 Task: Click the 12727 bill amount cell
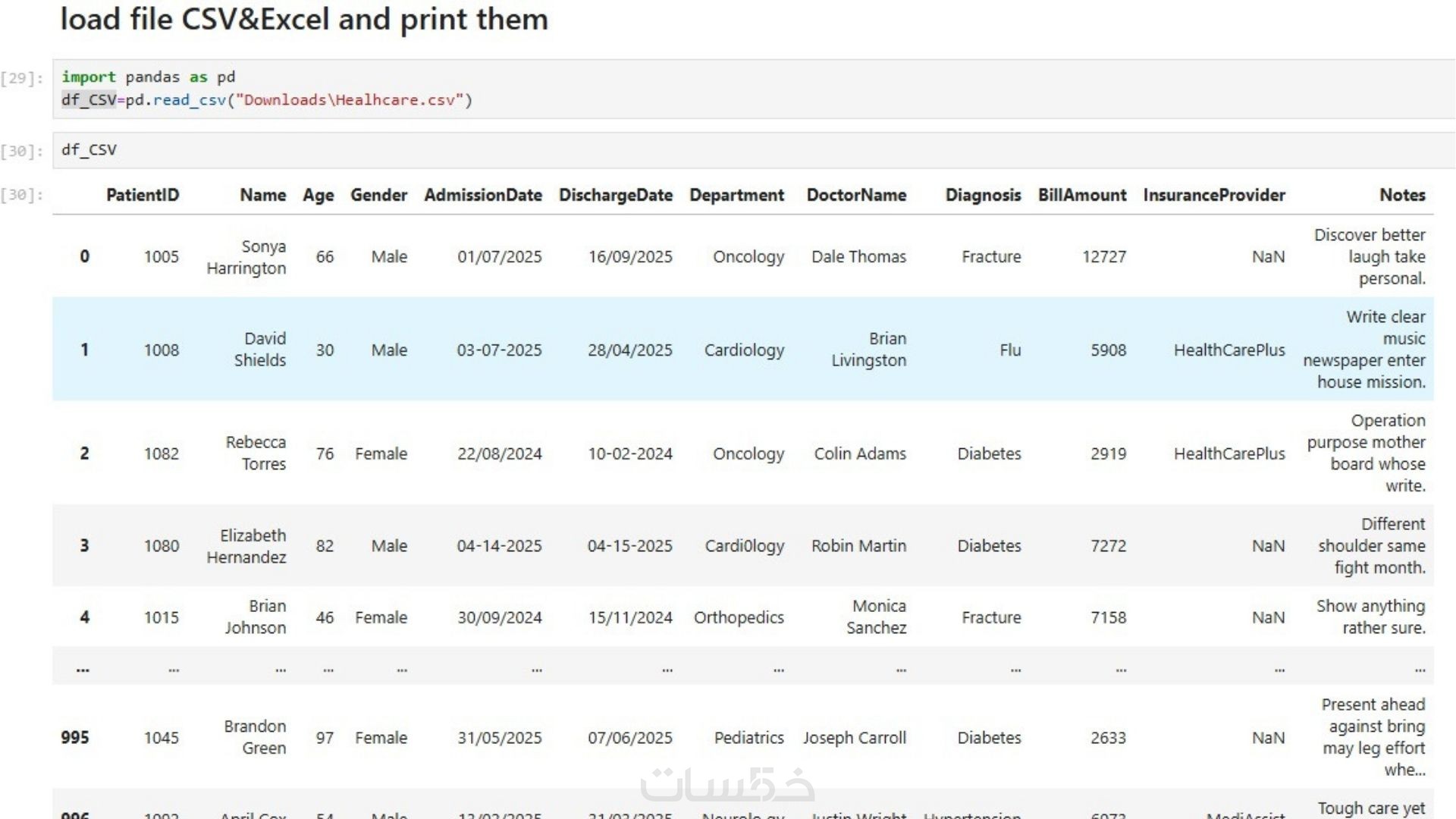click(1103, 257)
